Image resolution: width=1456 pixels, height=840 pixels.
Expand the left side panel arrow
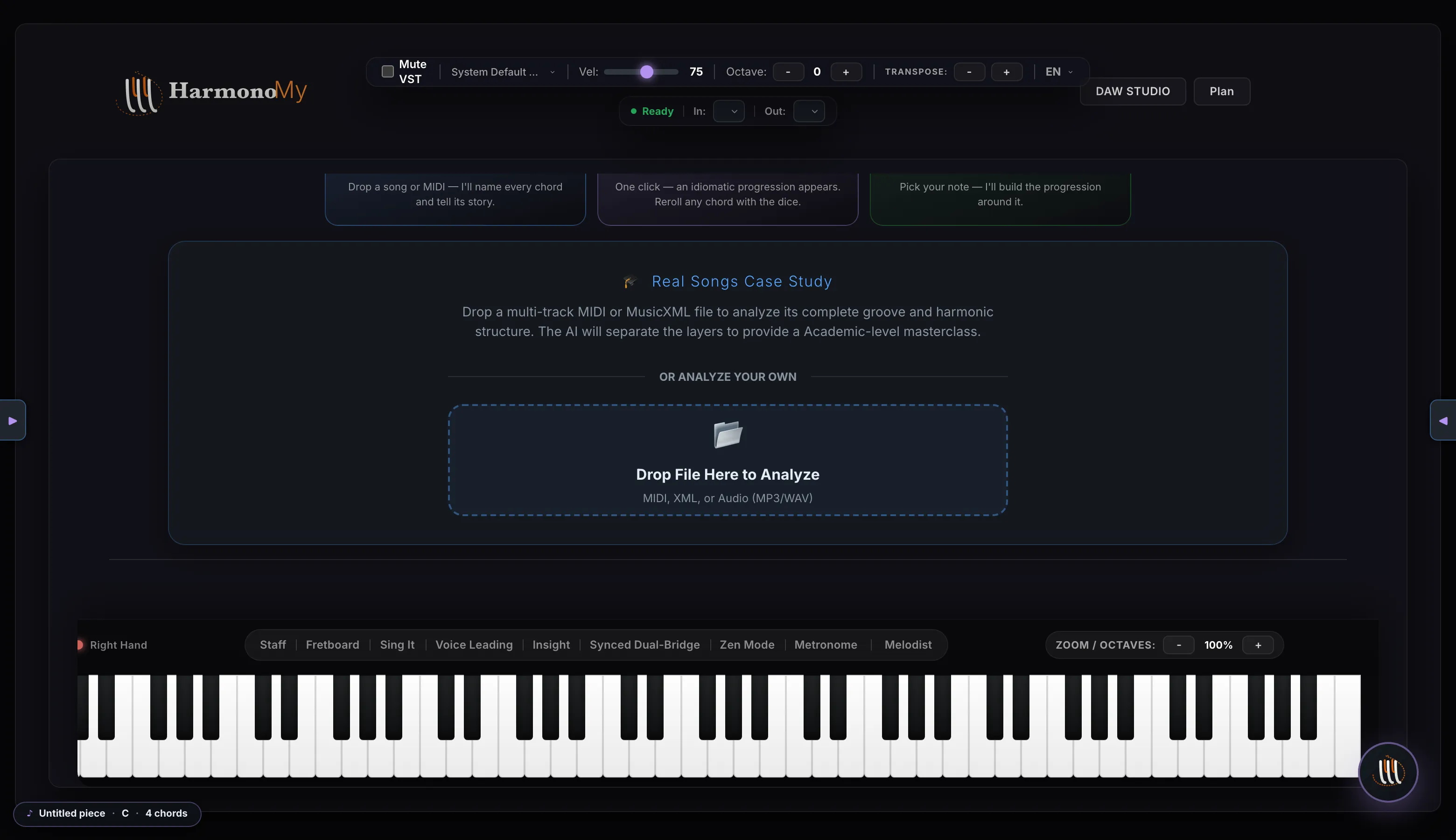13,420
